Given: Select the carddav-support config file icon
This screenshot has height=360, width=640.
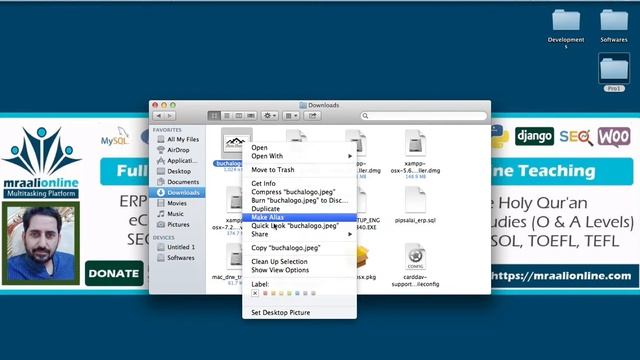Looking at the screenshot, I should [415, 257].
